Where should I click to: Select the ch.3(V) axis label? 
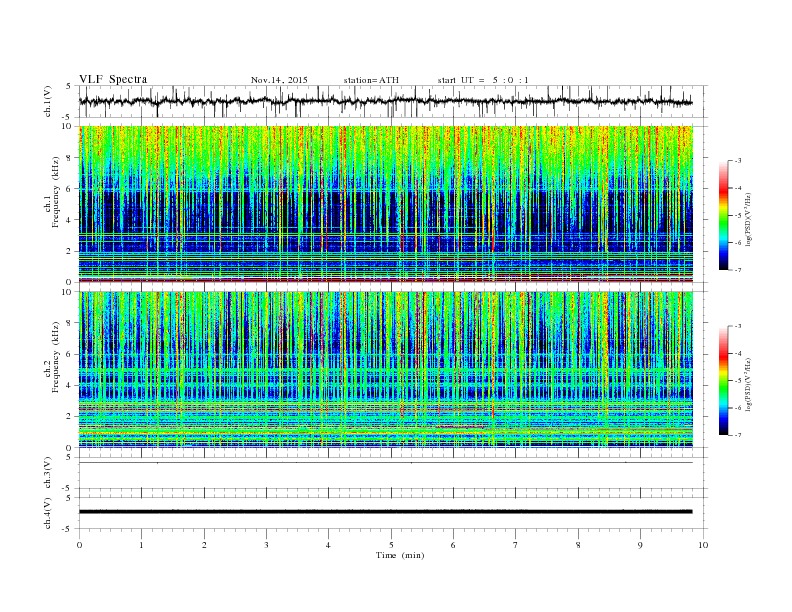48,472
